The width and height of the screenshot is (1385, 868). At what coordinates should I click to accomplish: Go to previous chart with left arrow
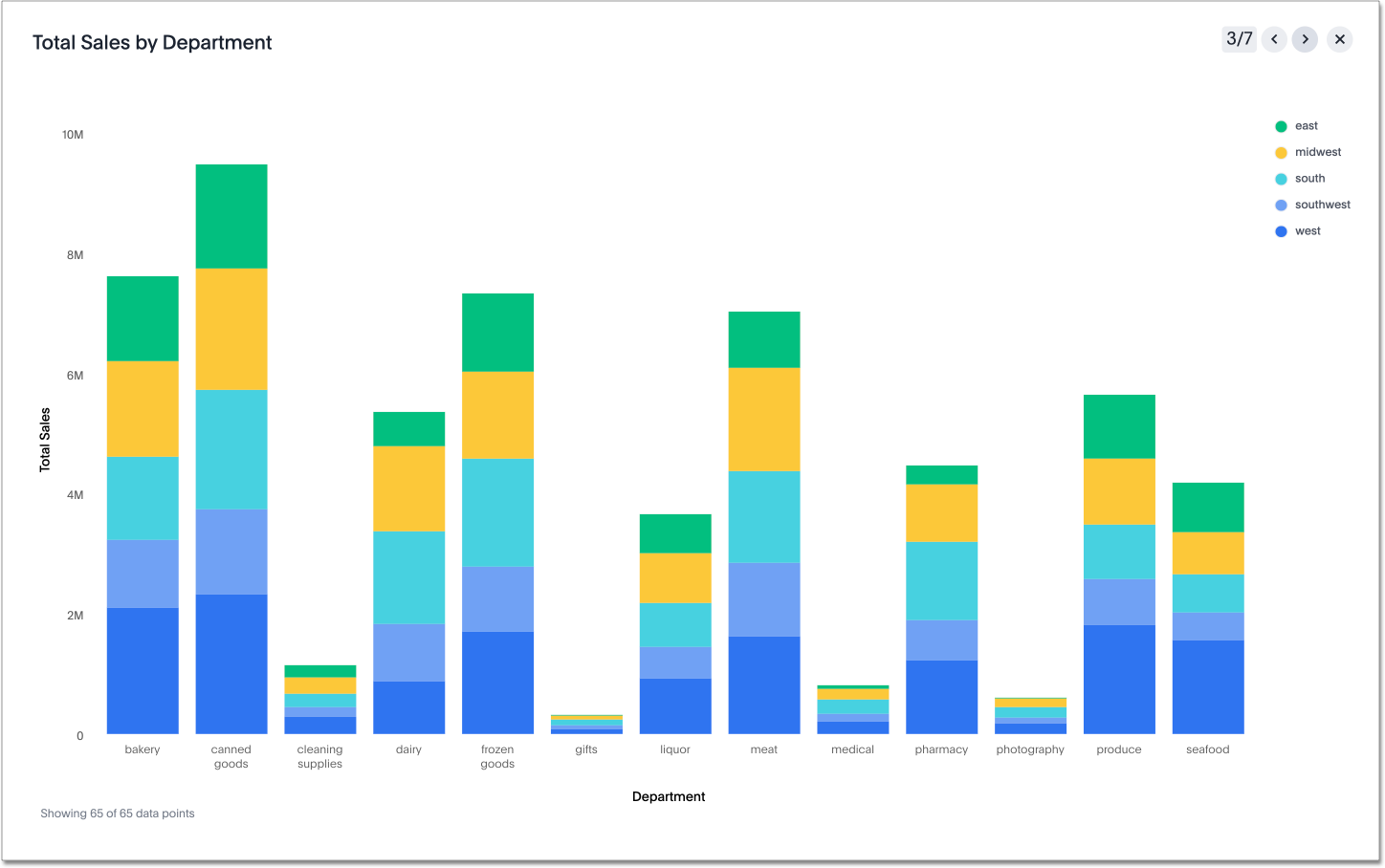click(x=1274, y=39)
